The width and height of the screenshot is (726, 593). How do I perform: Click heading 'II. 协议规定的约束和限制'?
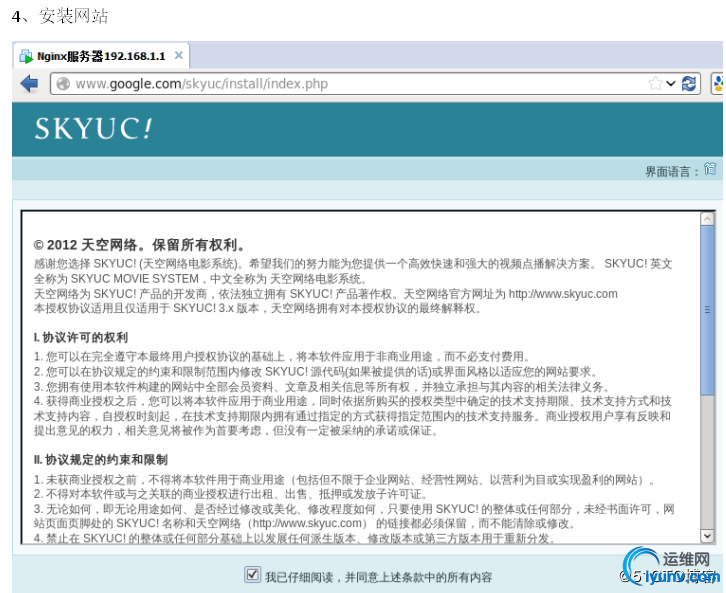coord(100,460)
